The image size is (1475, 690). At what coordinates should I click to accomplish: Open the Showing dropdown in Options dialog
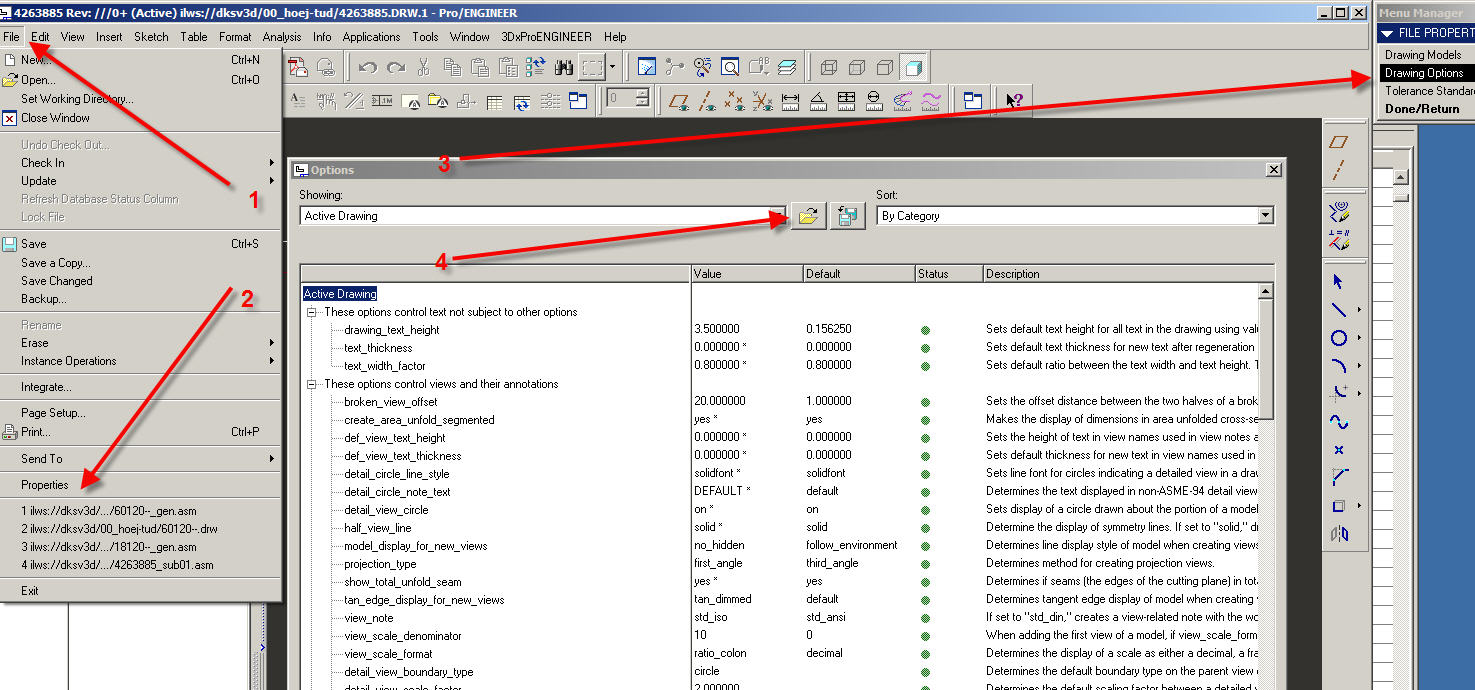click(x=777, y=216)
